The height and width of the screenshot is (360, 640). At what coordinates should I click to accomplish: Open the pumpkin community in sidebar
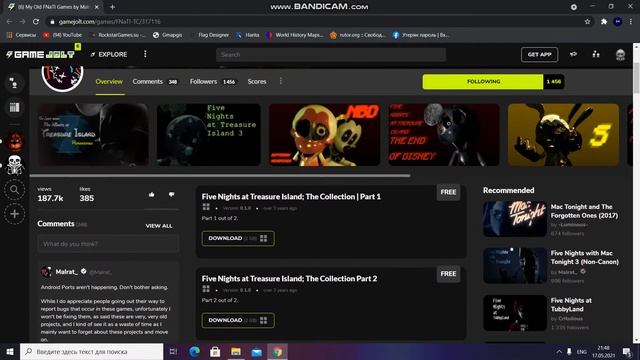[x=15, y=141]
